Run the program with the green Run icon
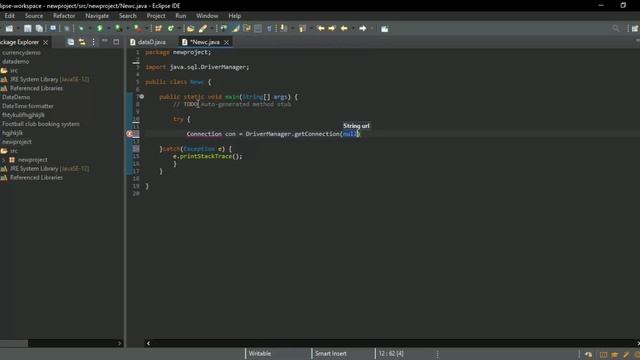Image resolution: width=640 pixels, height=360 pixels. click(100, 28)
